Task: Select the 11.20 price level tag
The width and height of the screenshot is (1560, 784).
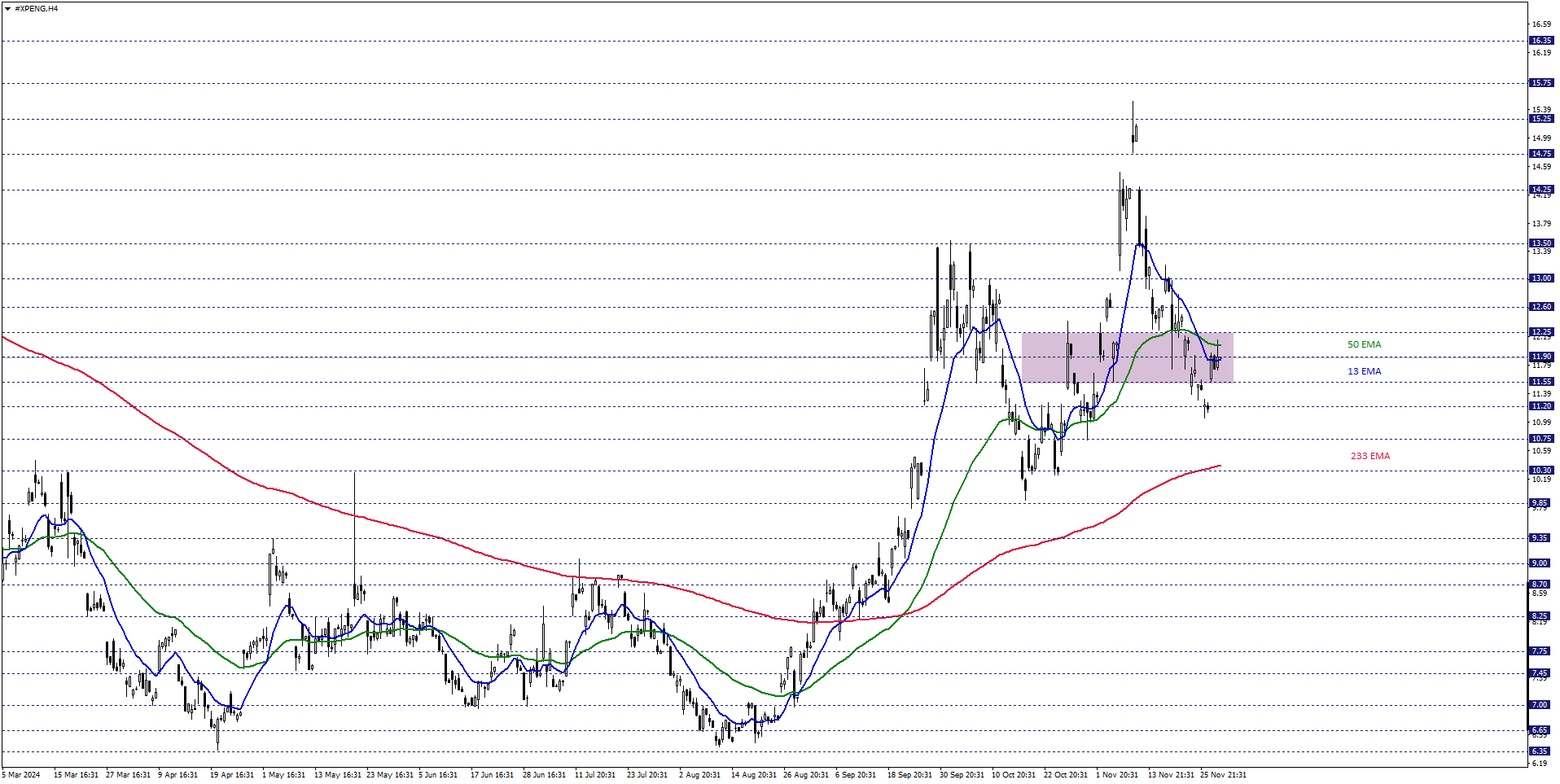Action: 1541,406
